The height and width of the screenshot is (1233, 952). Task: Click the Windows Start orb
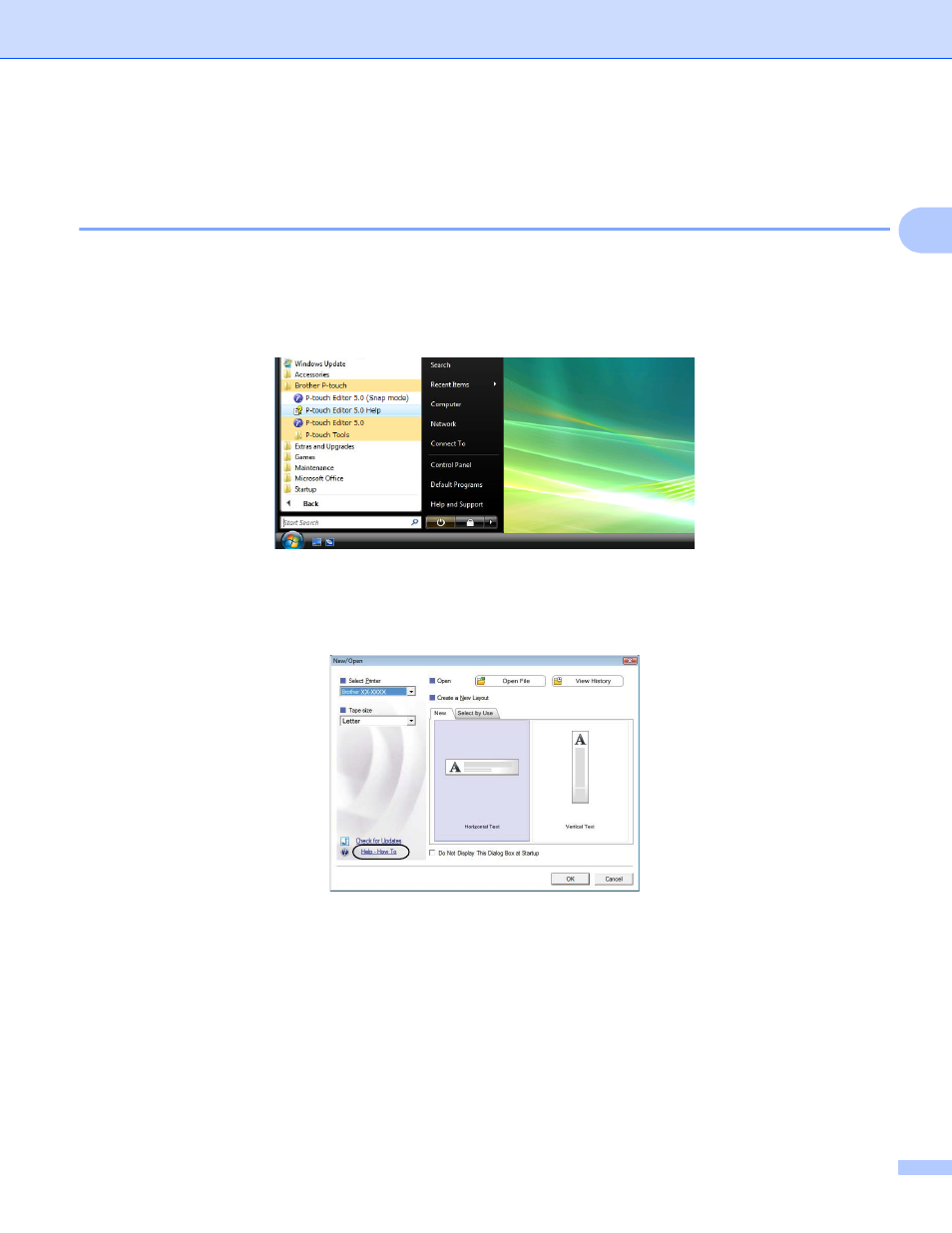tap(291, 540)
